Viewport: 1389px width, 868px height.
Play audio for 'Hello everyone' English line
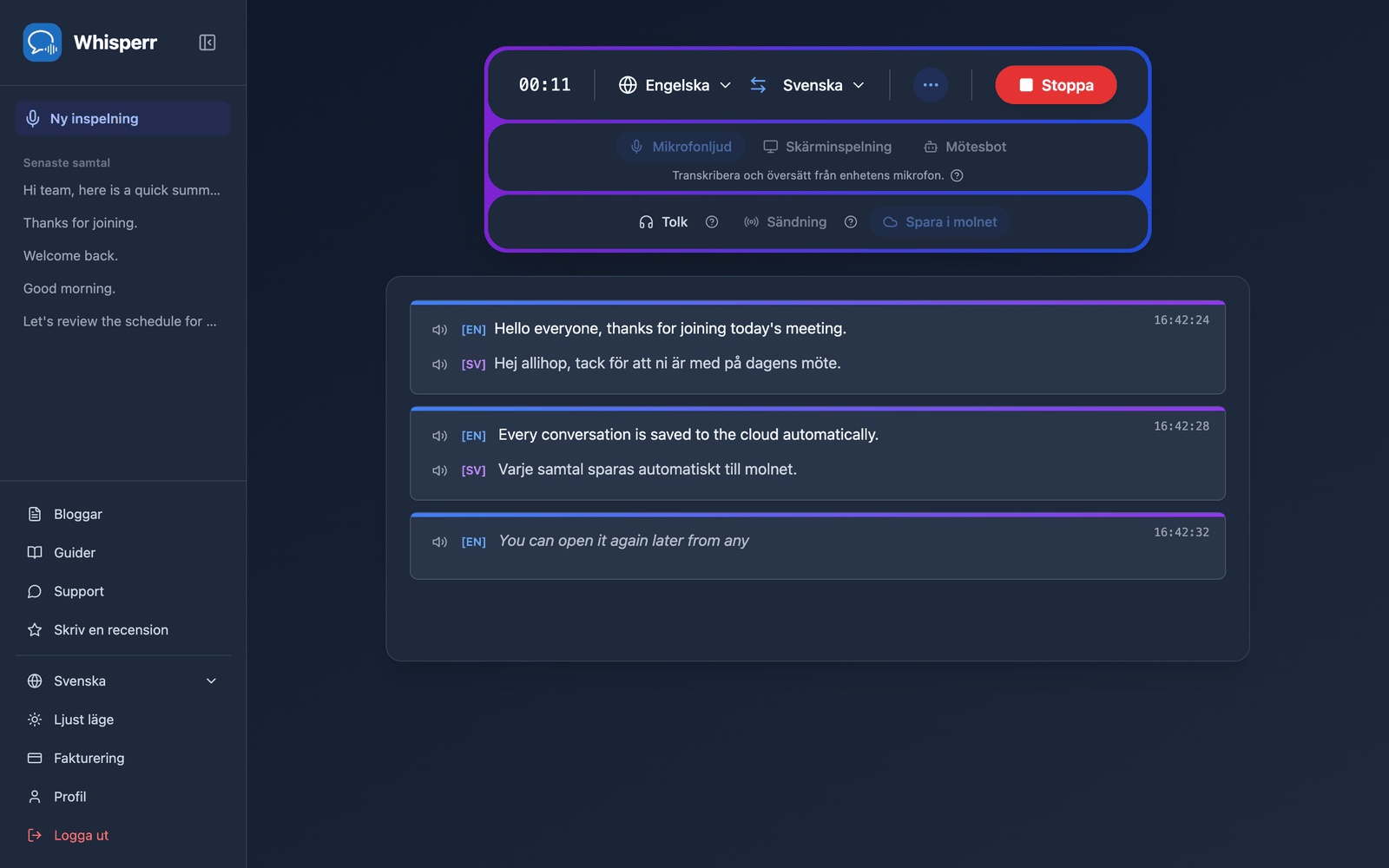click(439, 330)
